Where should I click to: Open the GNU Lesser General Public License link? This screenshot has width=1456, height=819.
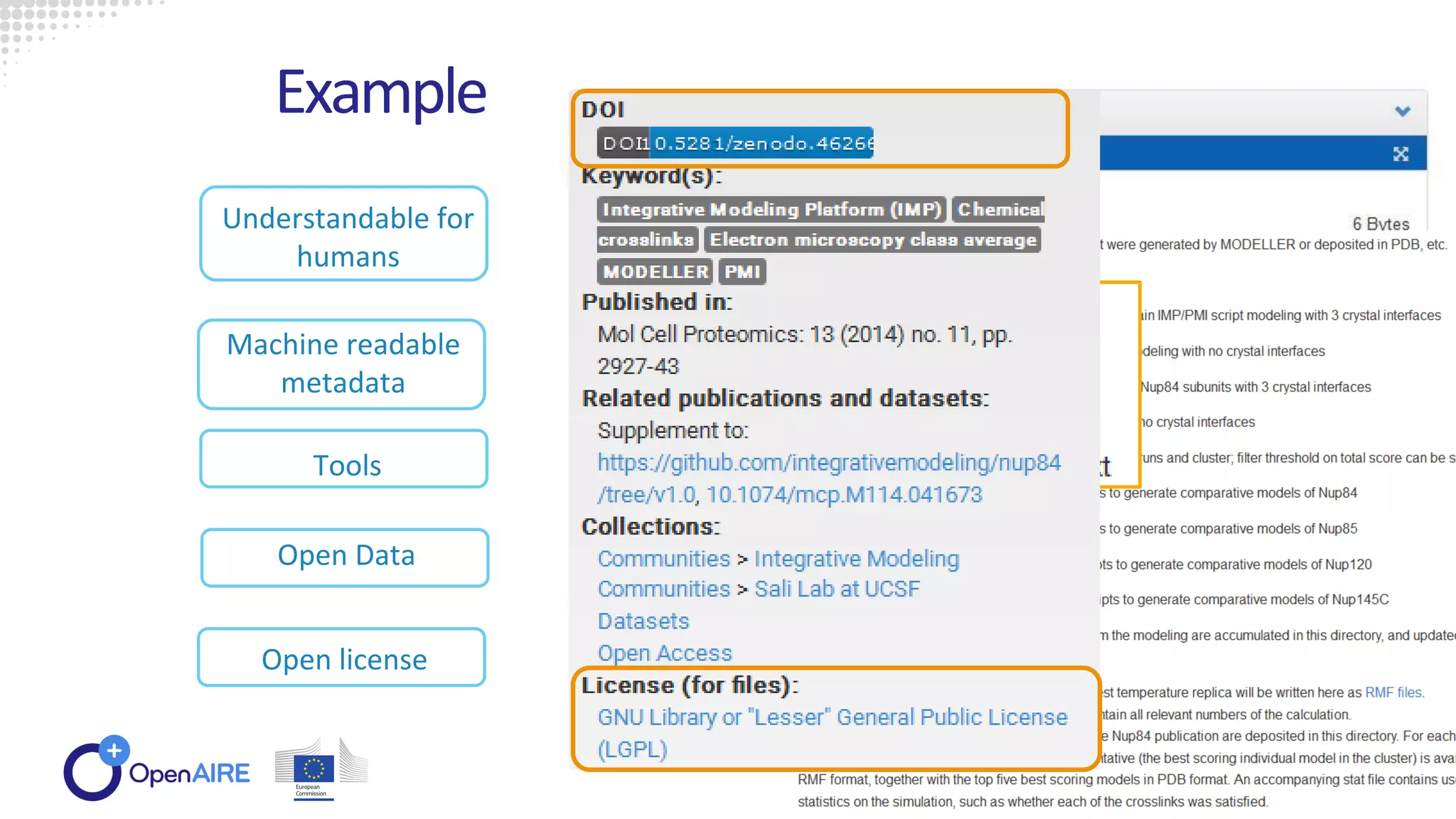click(833, 733)
